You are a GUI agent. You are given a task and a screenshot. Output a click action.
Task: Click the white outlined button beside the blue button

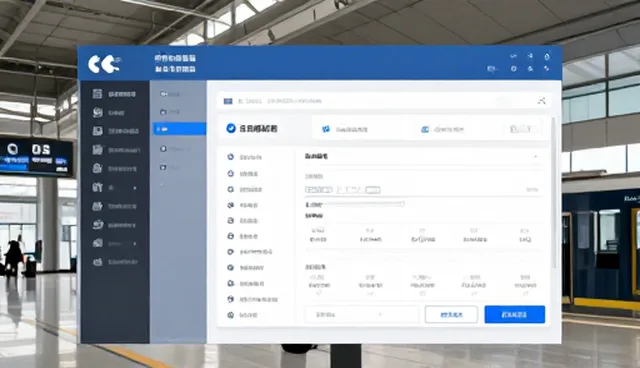(x=451, y=315)
